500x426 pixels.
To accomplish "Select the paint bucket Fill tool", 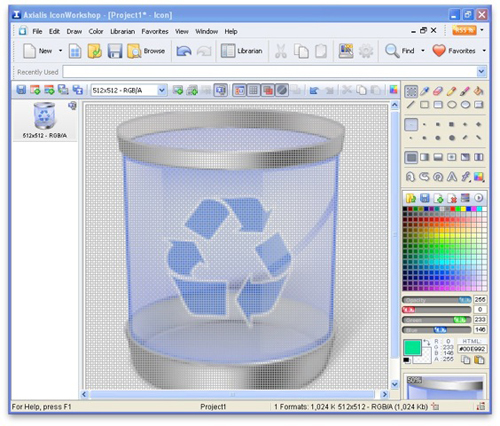I will 479,91.
